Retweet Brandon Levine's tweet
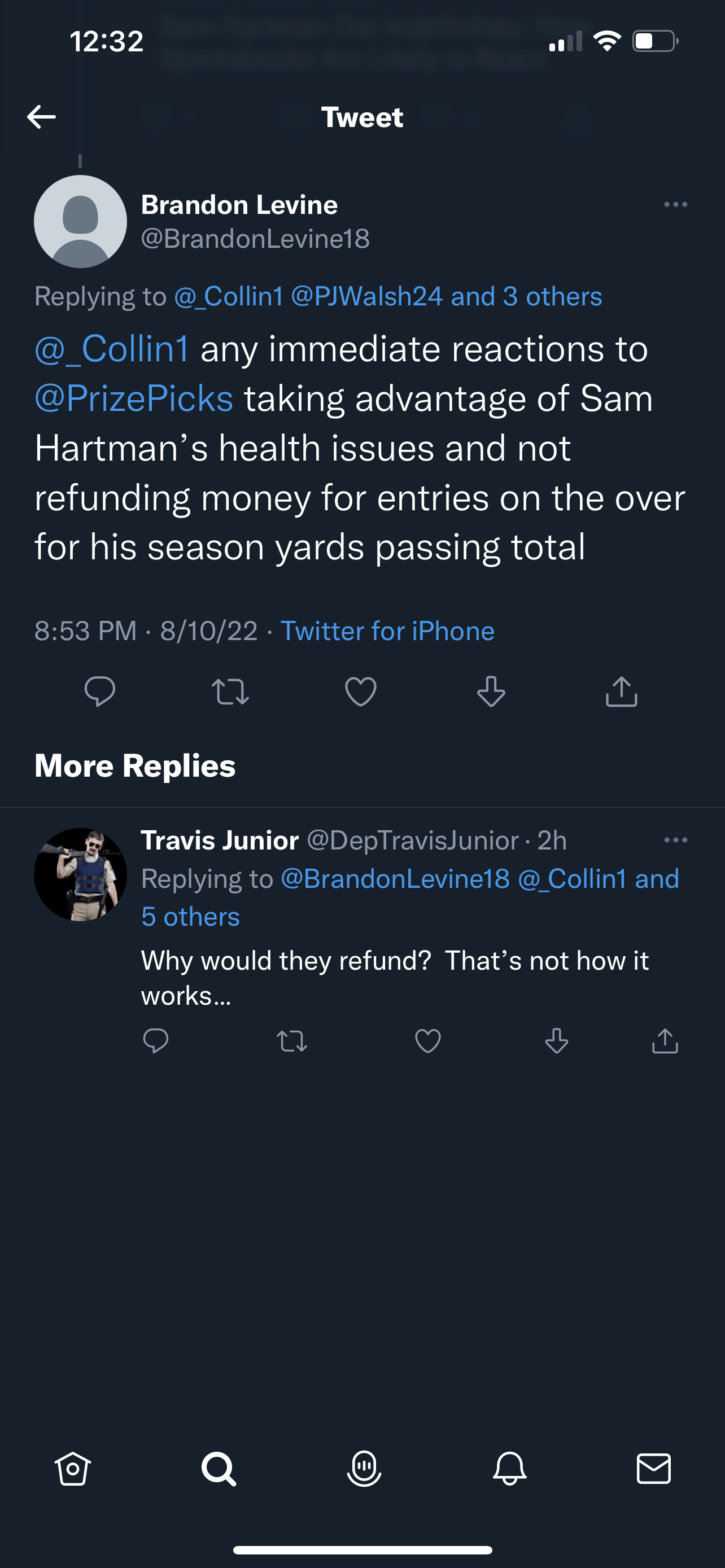Image resolution: width=725 pixels, height=1568 pixels. 230,691
